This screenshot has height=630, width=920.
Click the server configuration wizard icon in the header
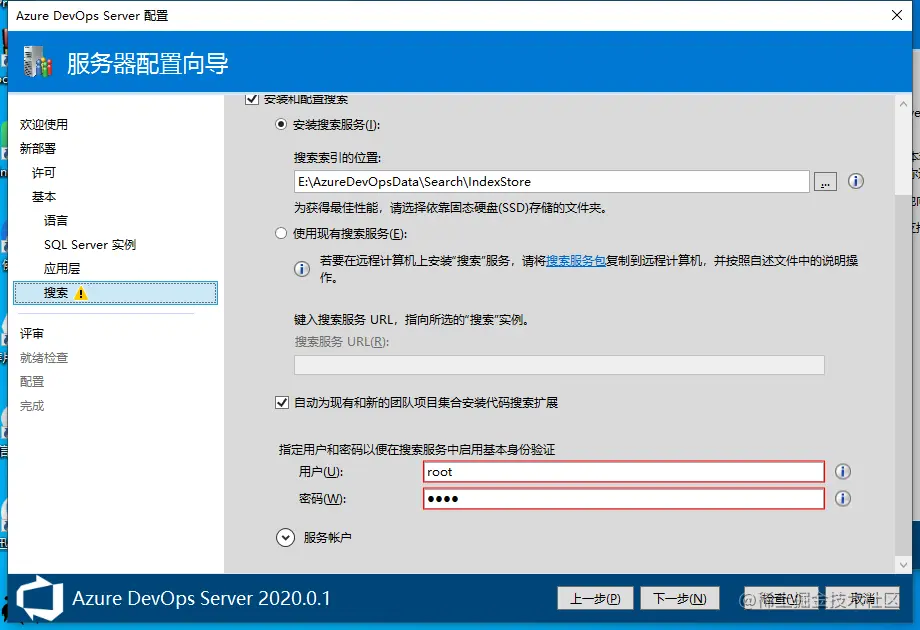pyautogui.click(x=38, y=62)
